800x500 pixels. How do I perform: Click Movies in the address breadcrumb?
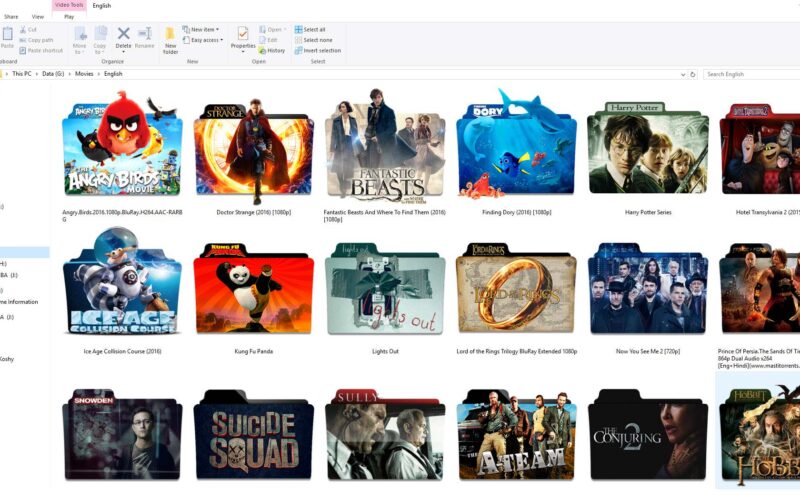(x=84, y=74)
